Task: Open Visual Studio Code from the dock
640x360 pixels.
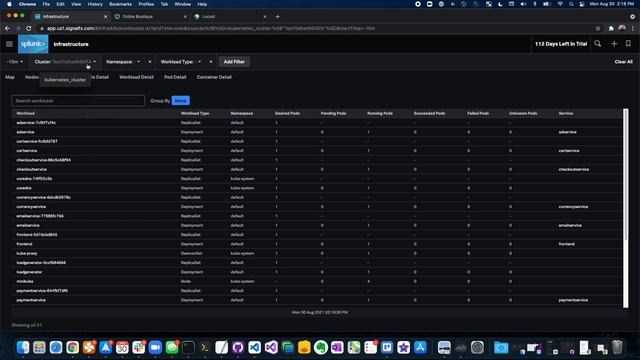Action: tap(254, 347)
